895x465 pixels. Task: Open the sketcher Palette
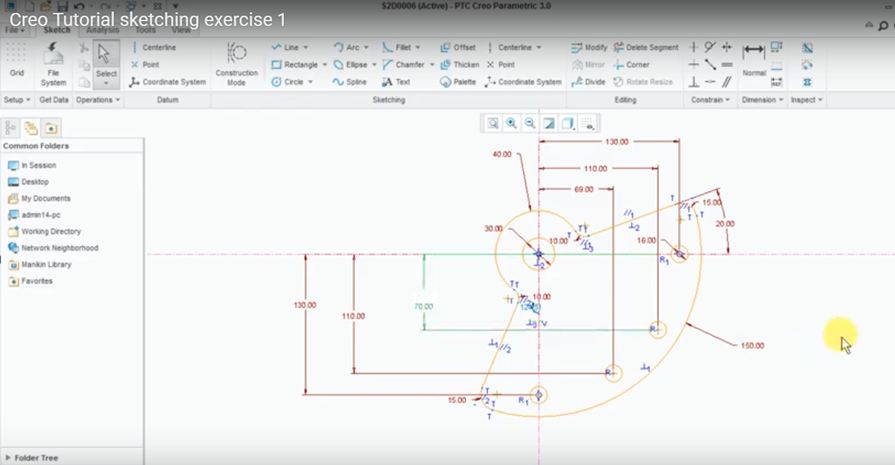point(458,82)
